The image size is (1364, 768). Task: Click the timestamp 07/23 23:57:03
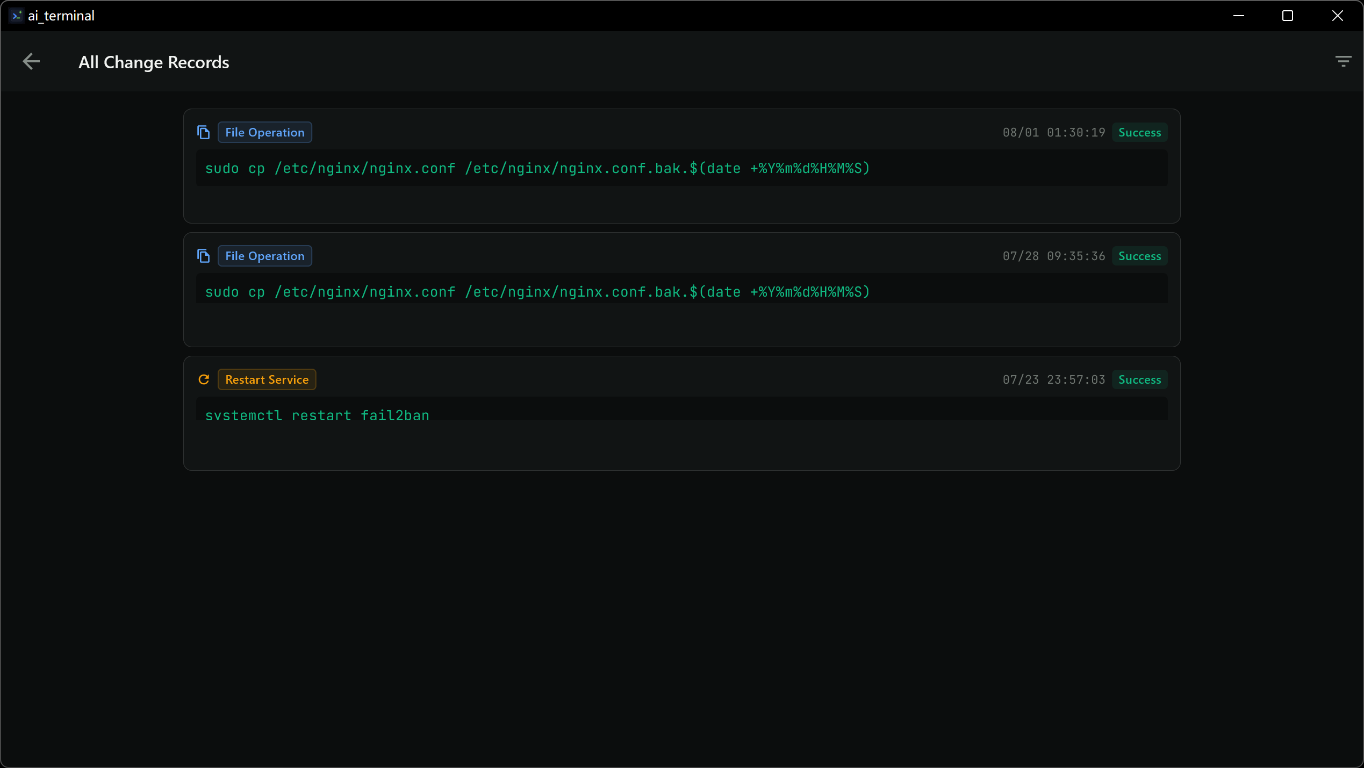point(1054,380)
